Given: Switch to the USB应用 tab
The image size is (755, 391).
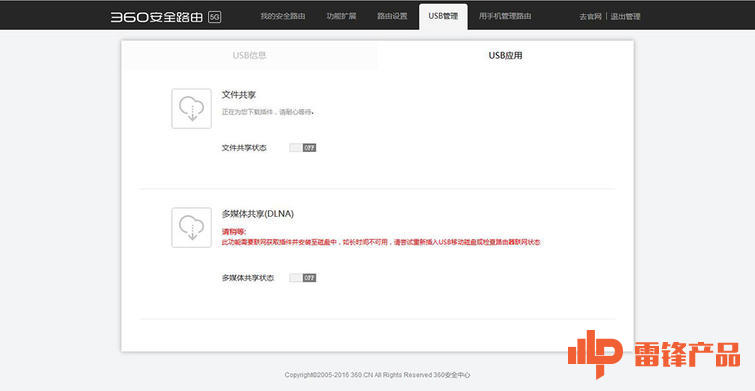Looking at the screenshot, I should click(x=506, y=55).
